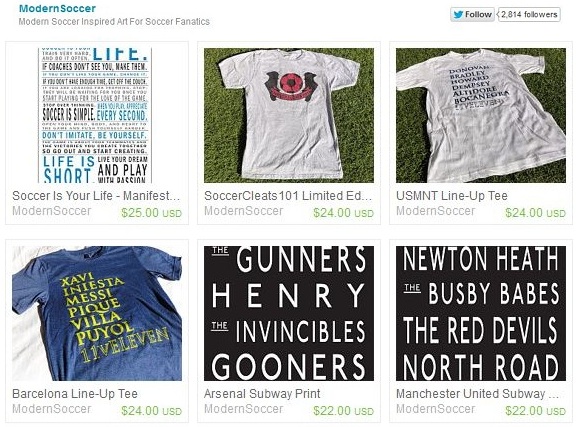The width and height of the screenshot is (577, 427).
Task: Click the Twitter Follow button
Action: tap(472, 15)
